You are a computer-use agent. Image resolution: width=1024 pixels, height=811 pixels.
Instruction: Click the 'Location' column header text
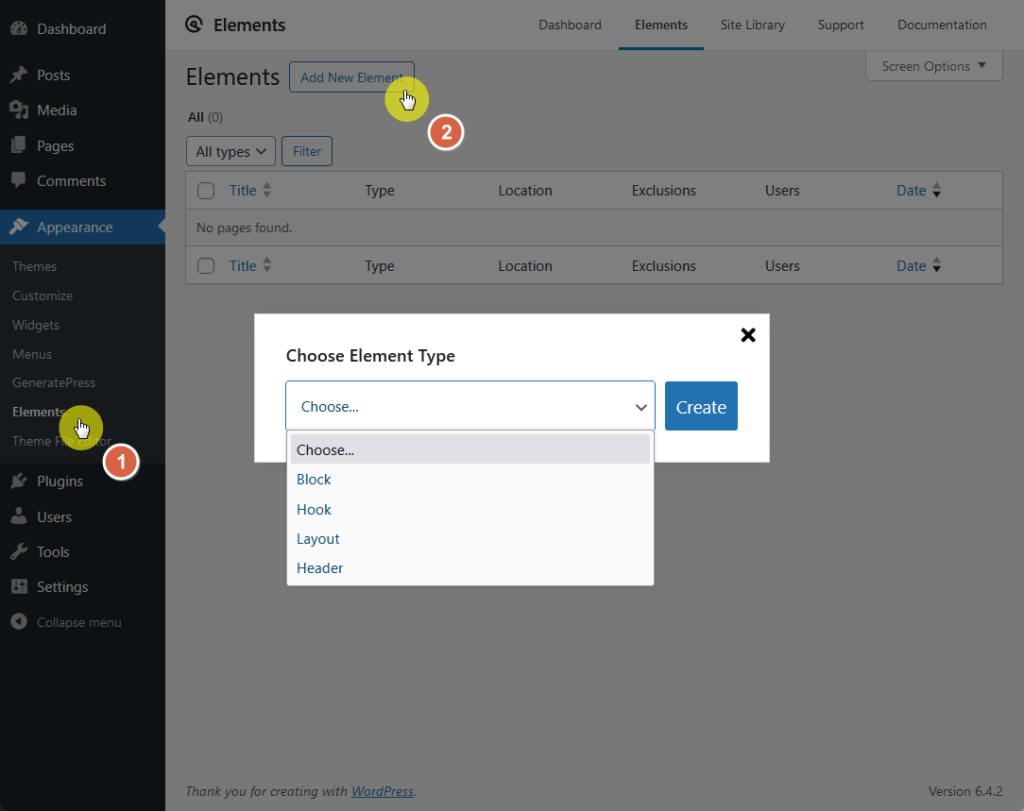pyautogui.click(x=525, y=191)
